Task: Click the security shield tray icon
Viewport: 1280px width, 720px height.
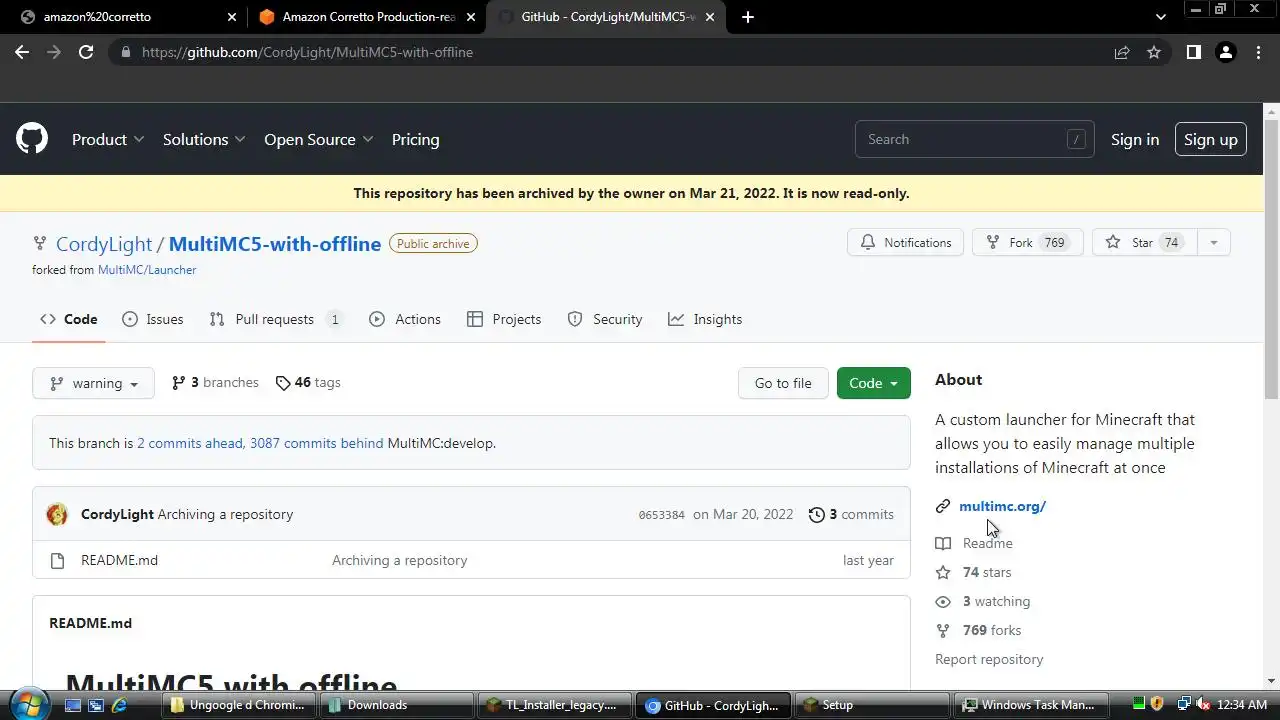Action: 1158,704
